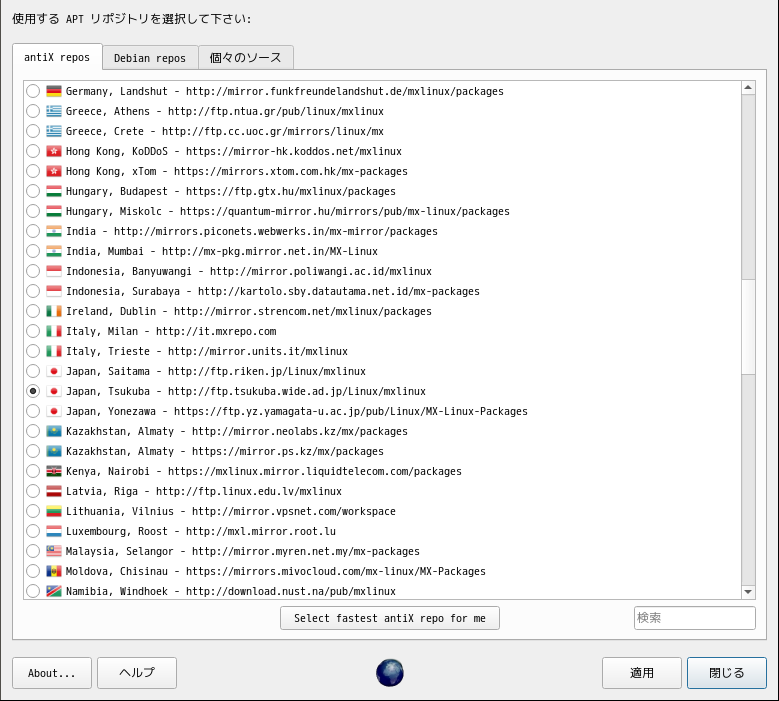Click the Hong Kong, KoDDoS mirror entry text
Screen dimensions: 779x701
[234, 151]
